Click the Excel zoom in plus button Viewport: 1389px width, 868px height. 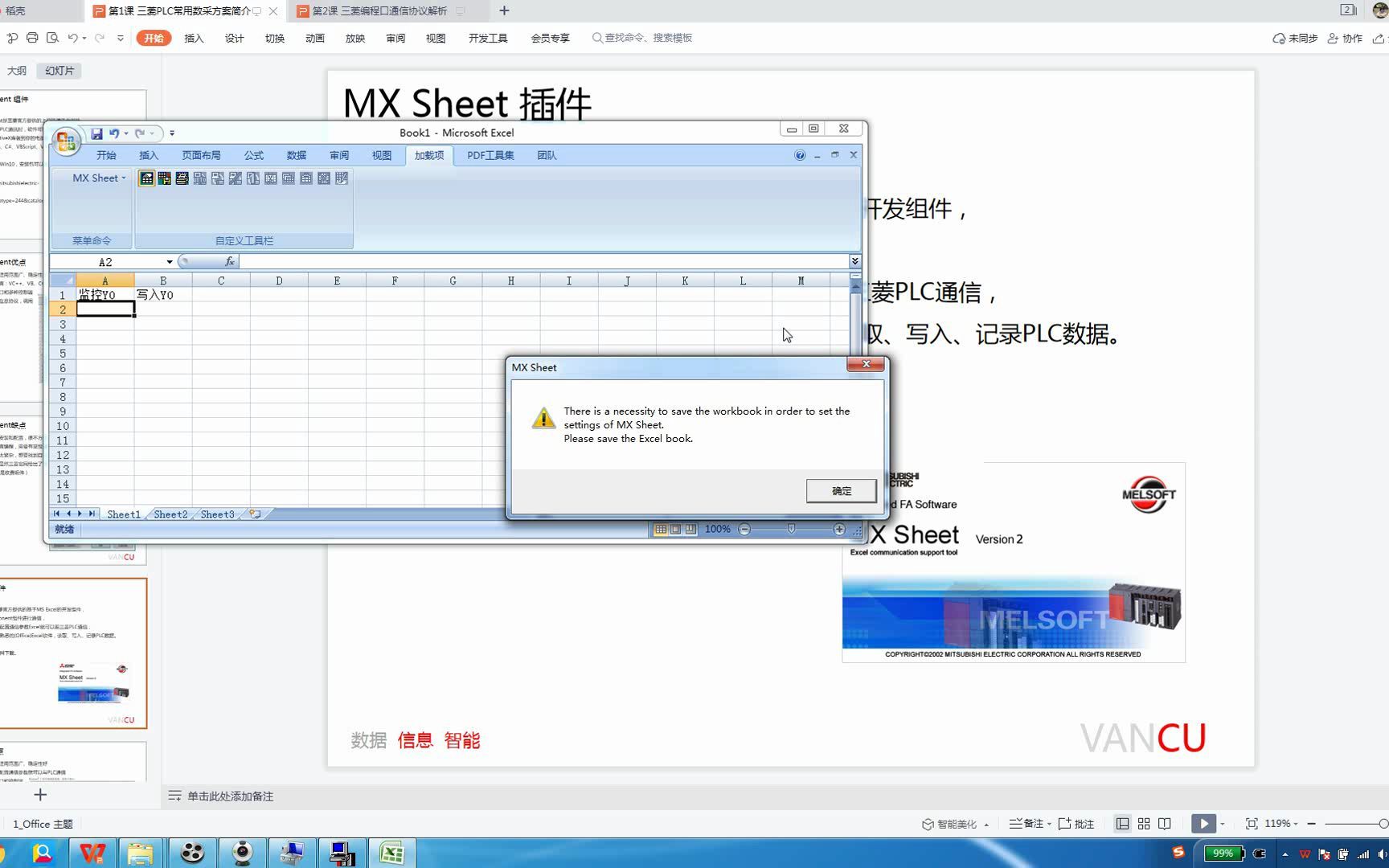tap(839, 530)
